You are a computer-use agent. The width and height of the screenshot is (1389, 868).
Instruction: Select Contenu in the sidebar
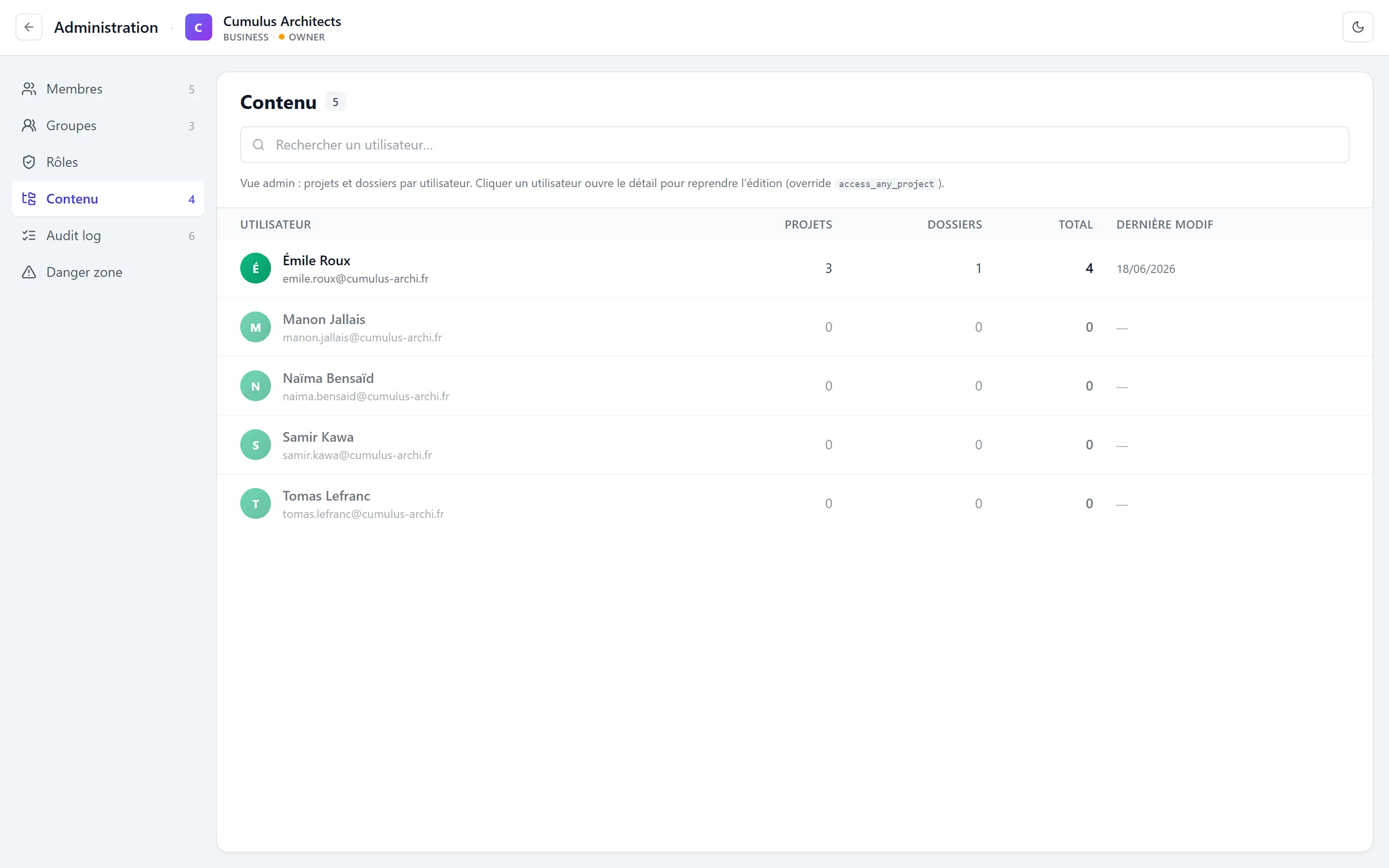click(108, 199)
